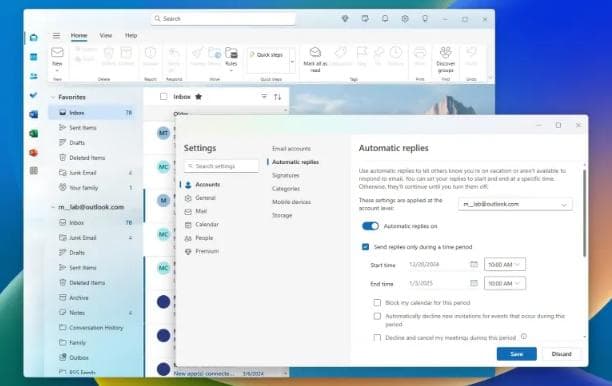Click the Automatic replies panel scrollbar
This screenshot has width=612, height=386.
click(584, 213)
